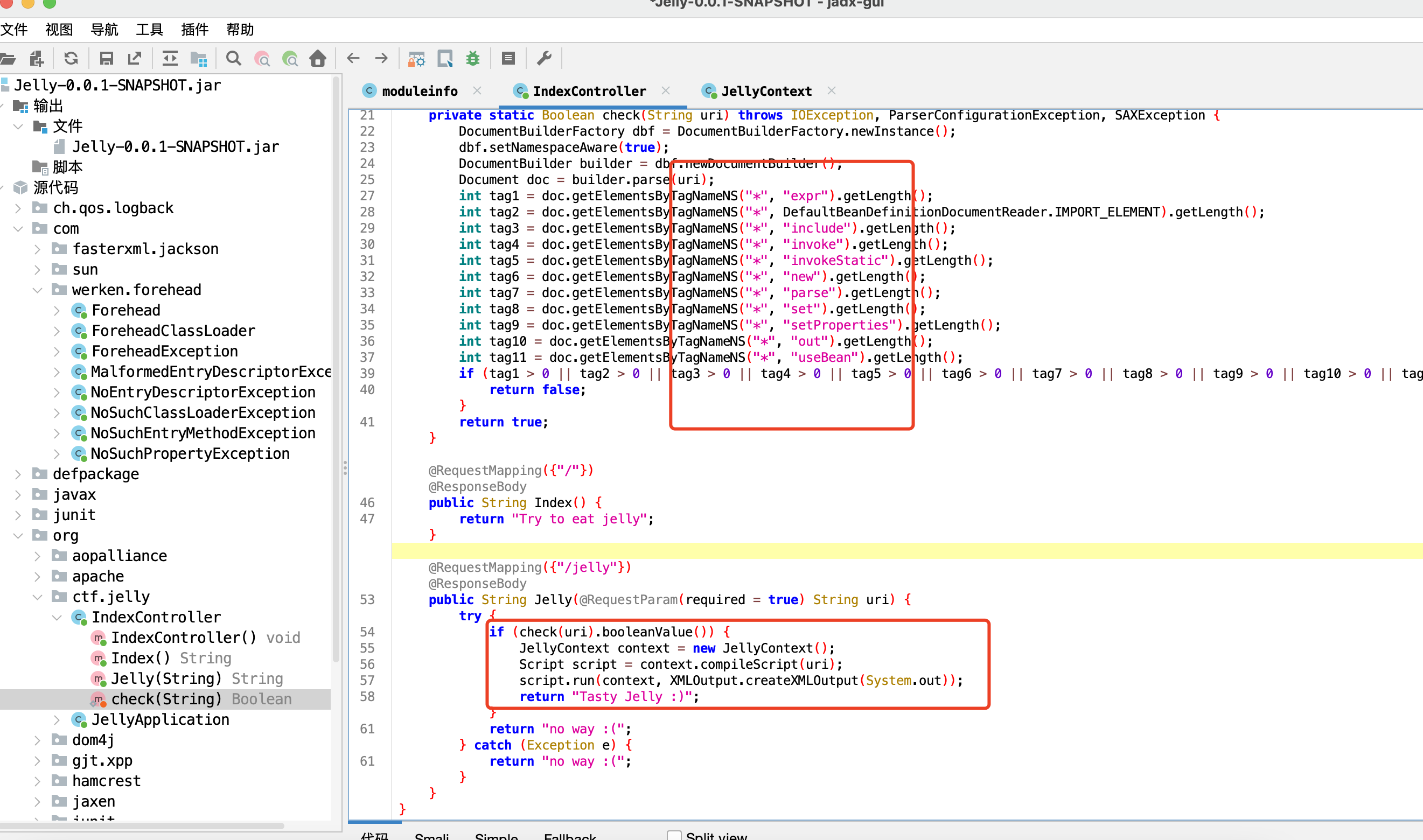Close the moduleinfo tab
This screenshot has height=840, width=1423.
[x=477, y=90]
